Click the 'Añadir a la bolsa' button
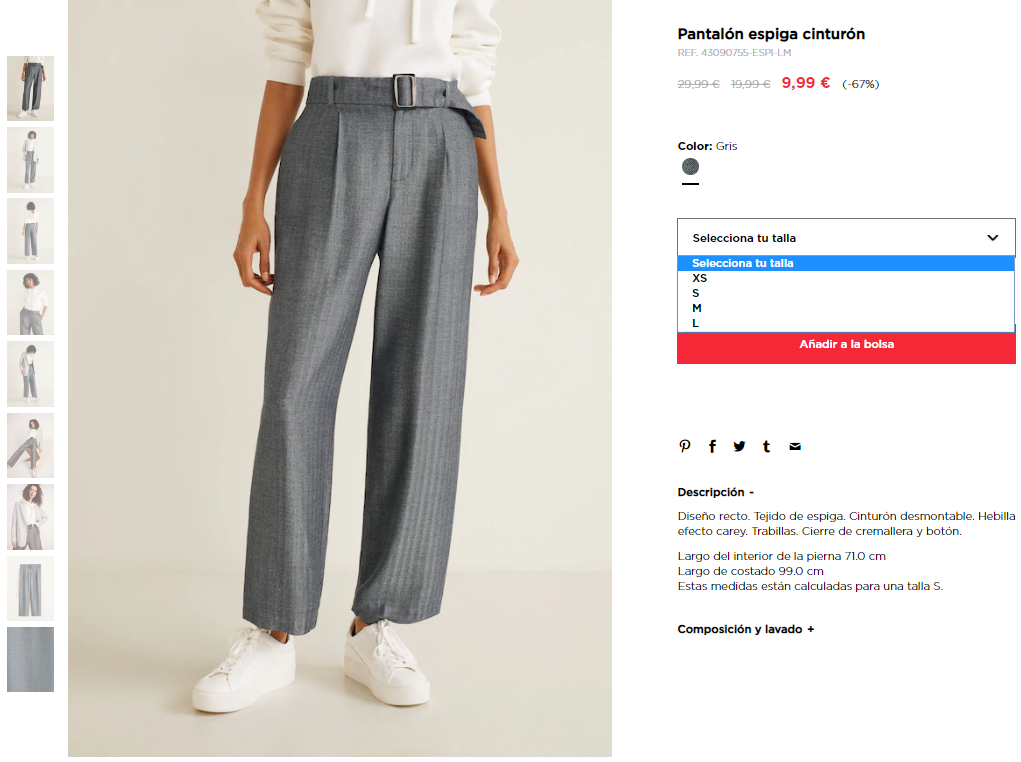Viewport: 1021px width, 762px height. click(846, 347)
